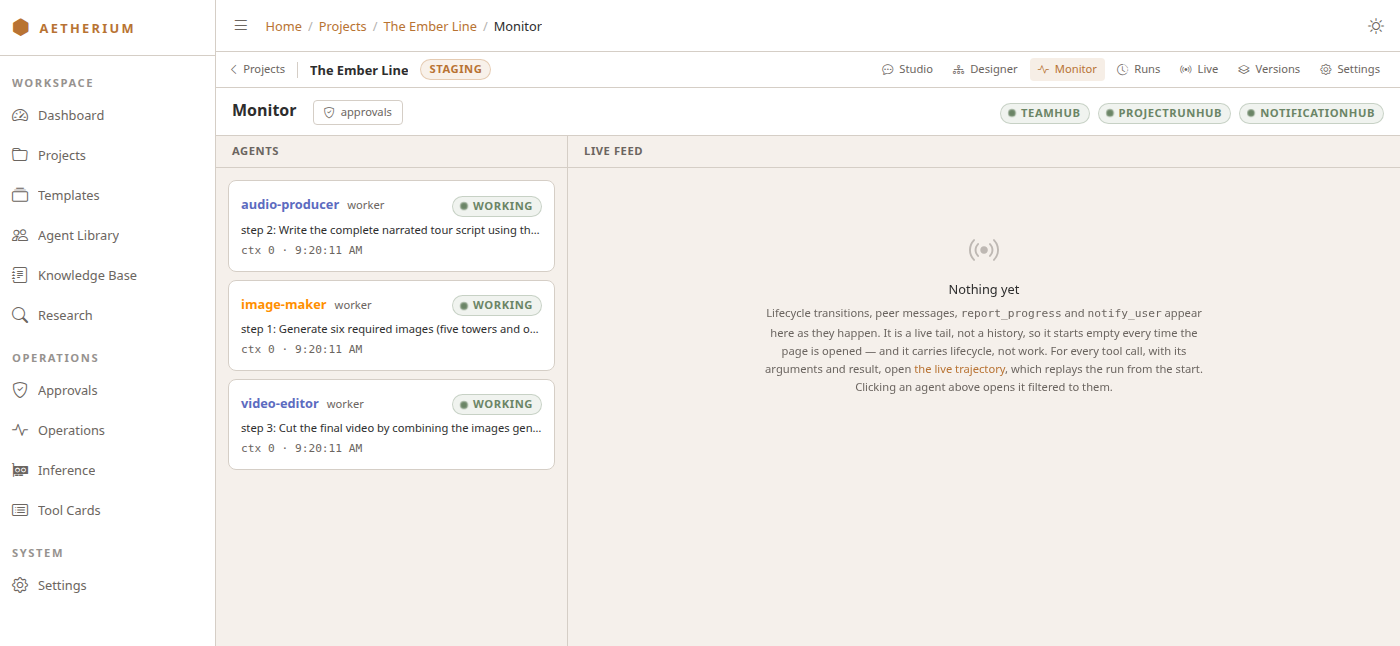Open the Designer tab
Screen dimensions: 1400x646
pos(985,70)
